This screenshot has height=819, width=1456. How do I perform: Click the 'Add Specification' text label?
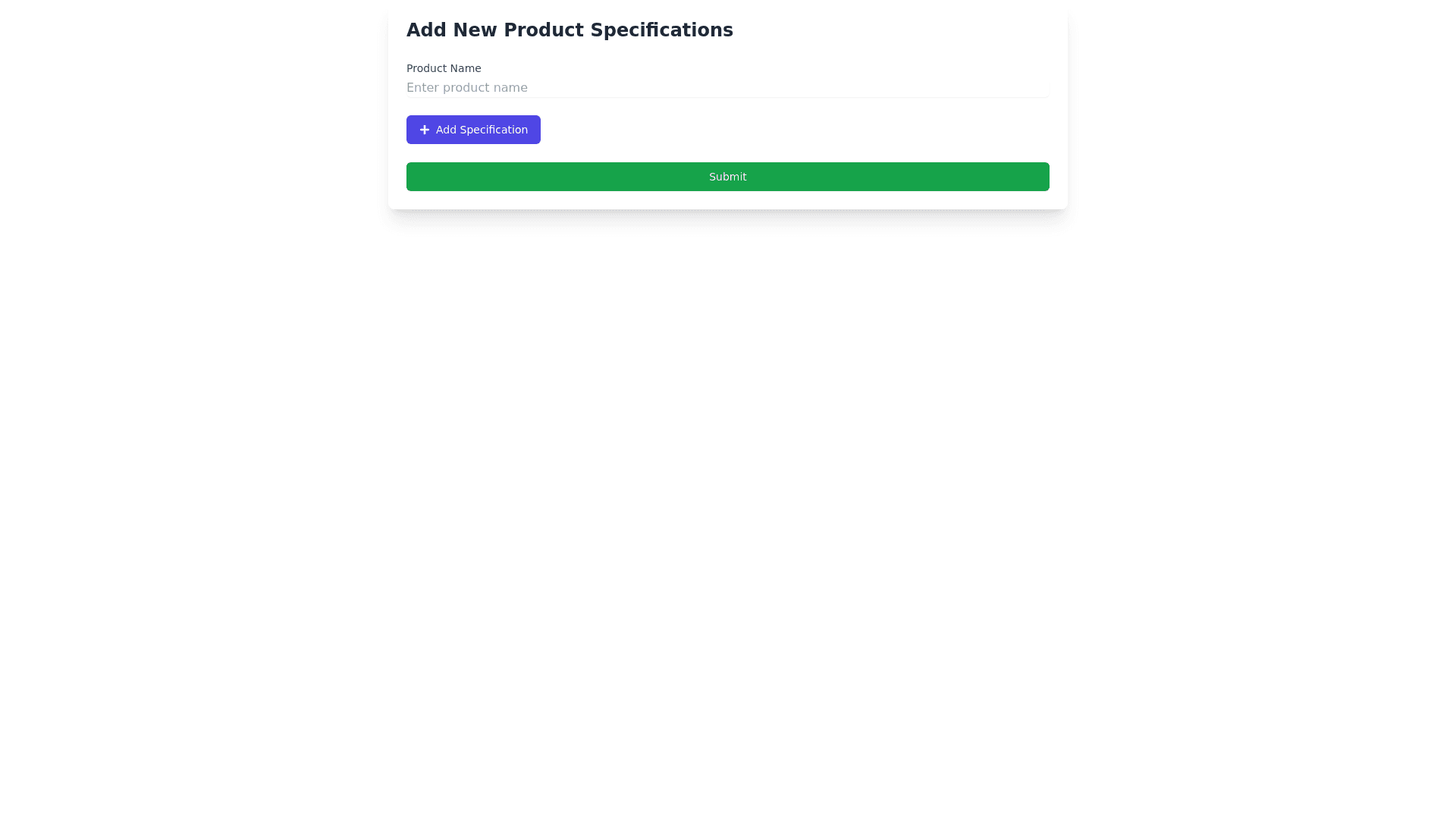pos(482,130)
